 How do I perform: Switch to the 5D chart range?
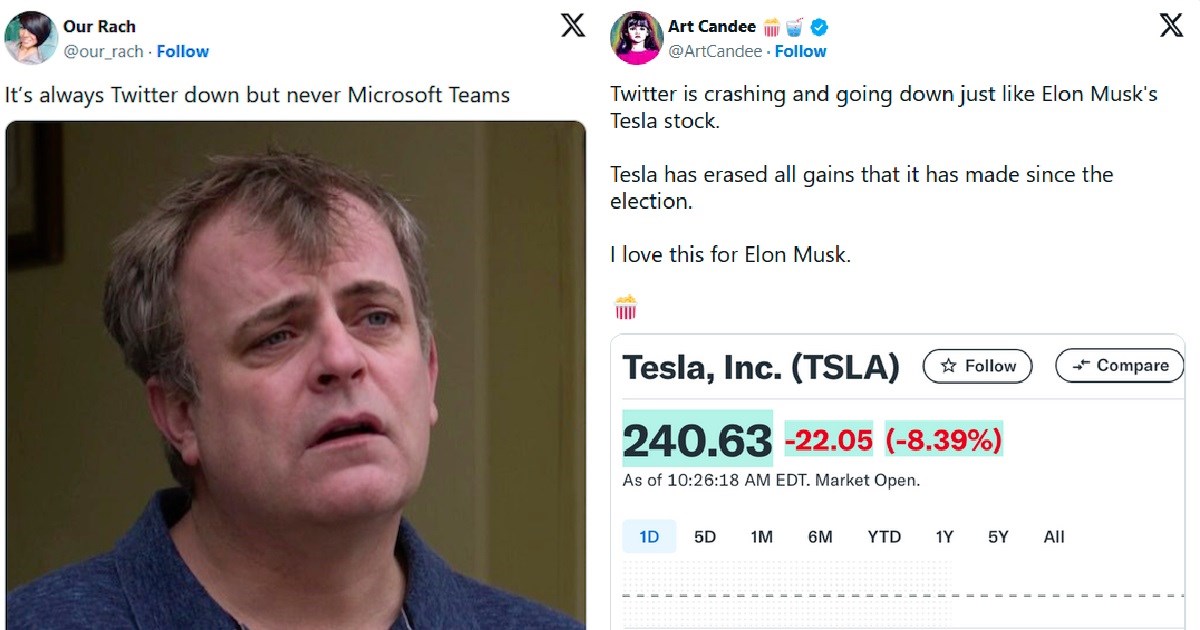pyautogui.click(x=705, y=537)
